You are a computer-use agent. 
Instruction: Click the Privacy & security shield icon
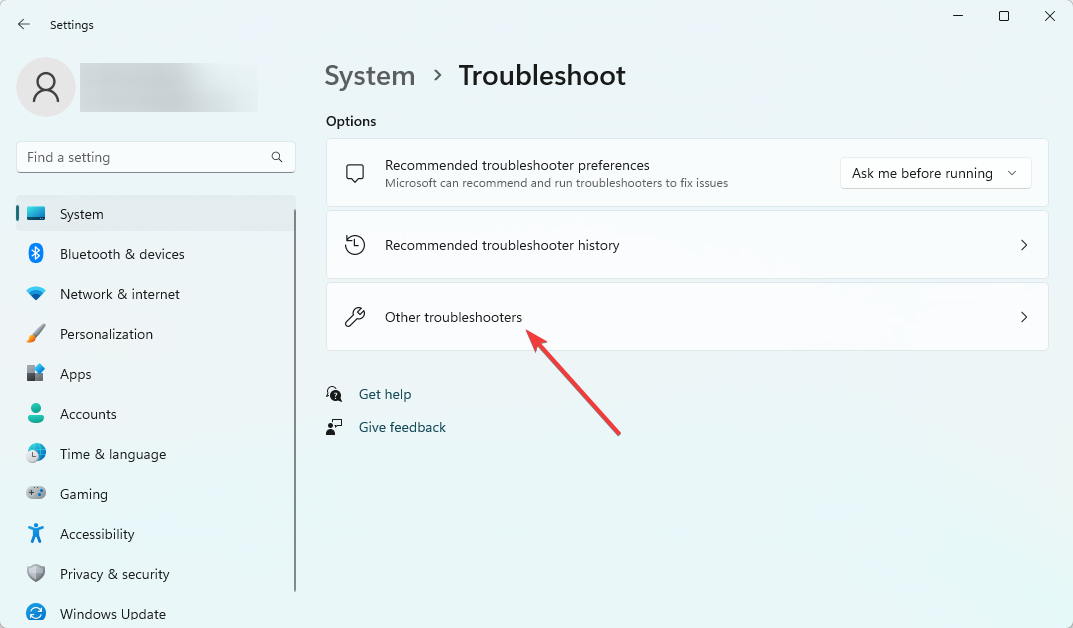coord(36,573)
